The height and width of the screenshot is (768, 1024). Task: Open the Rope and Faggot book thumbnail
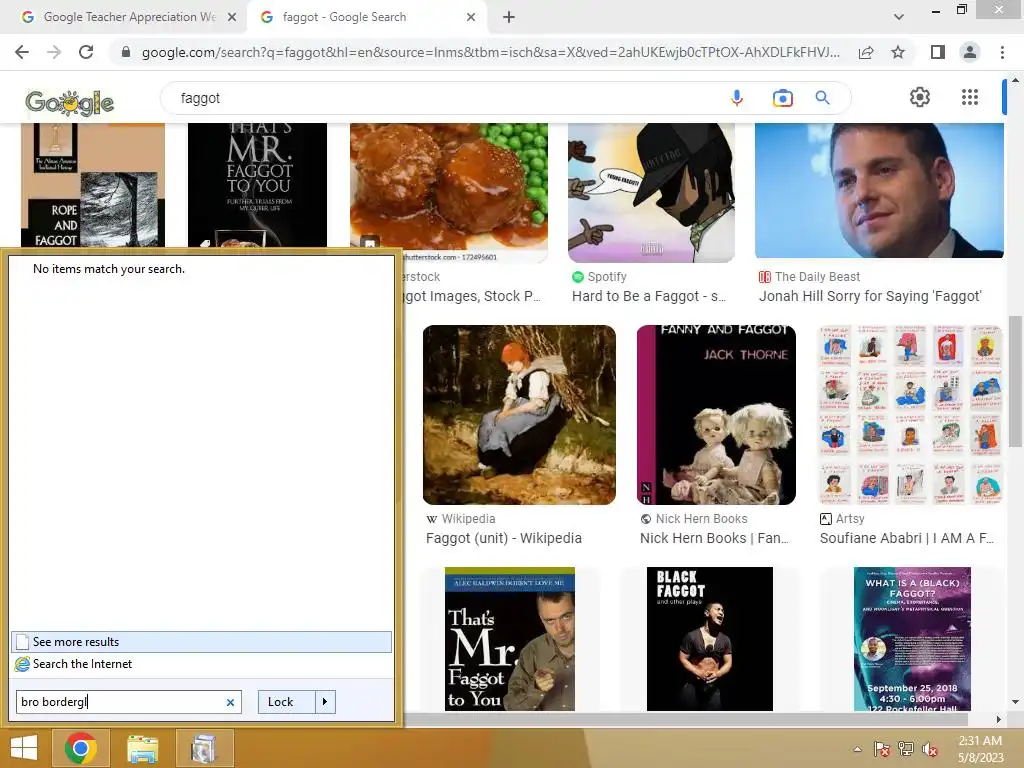[93, 185]
